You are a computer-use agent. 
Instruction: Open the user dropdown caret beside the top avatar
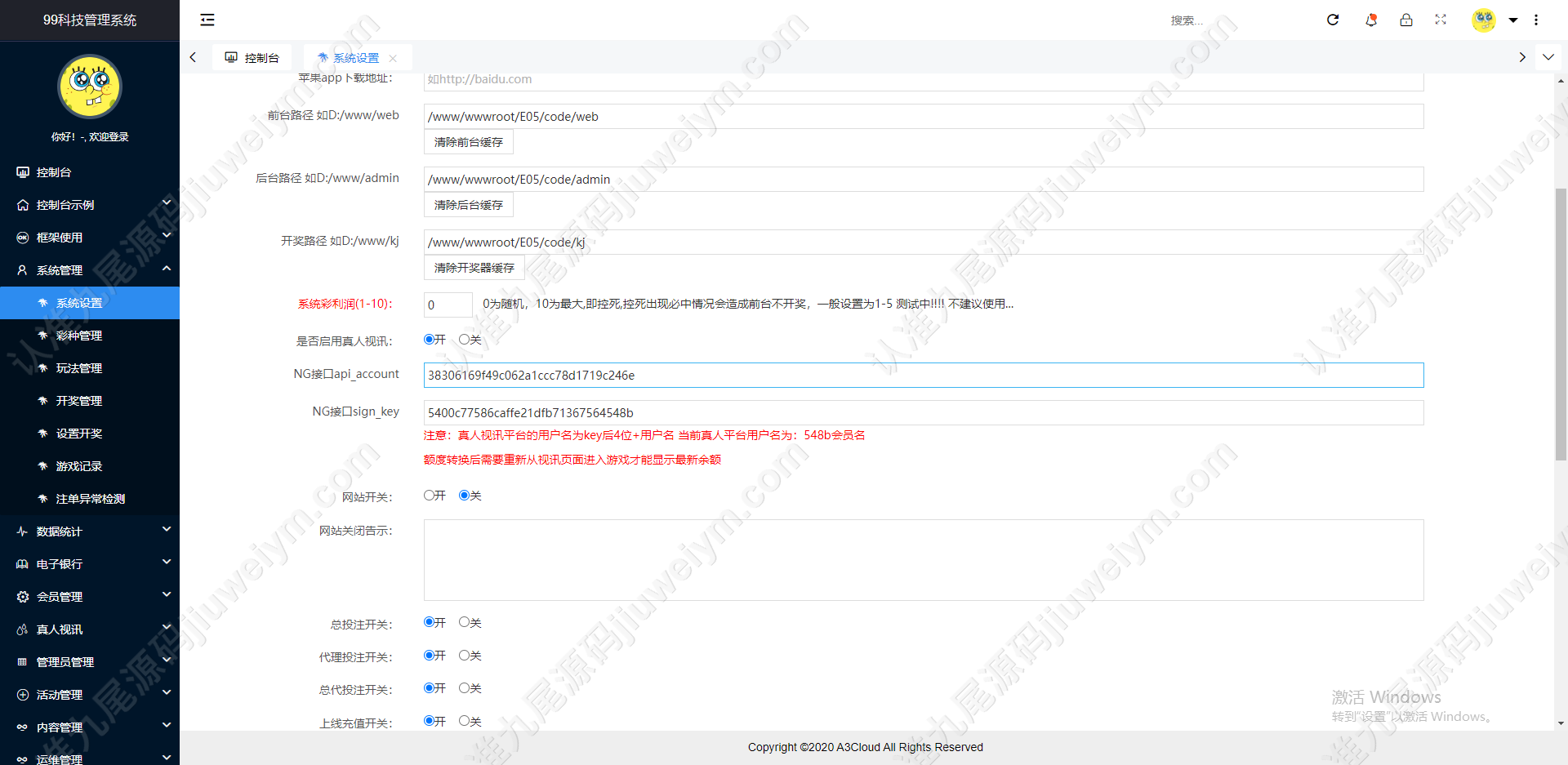(1513, 20)
